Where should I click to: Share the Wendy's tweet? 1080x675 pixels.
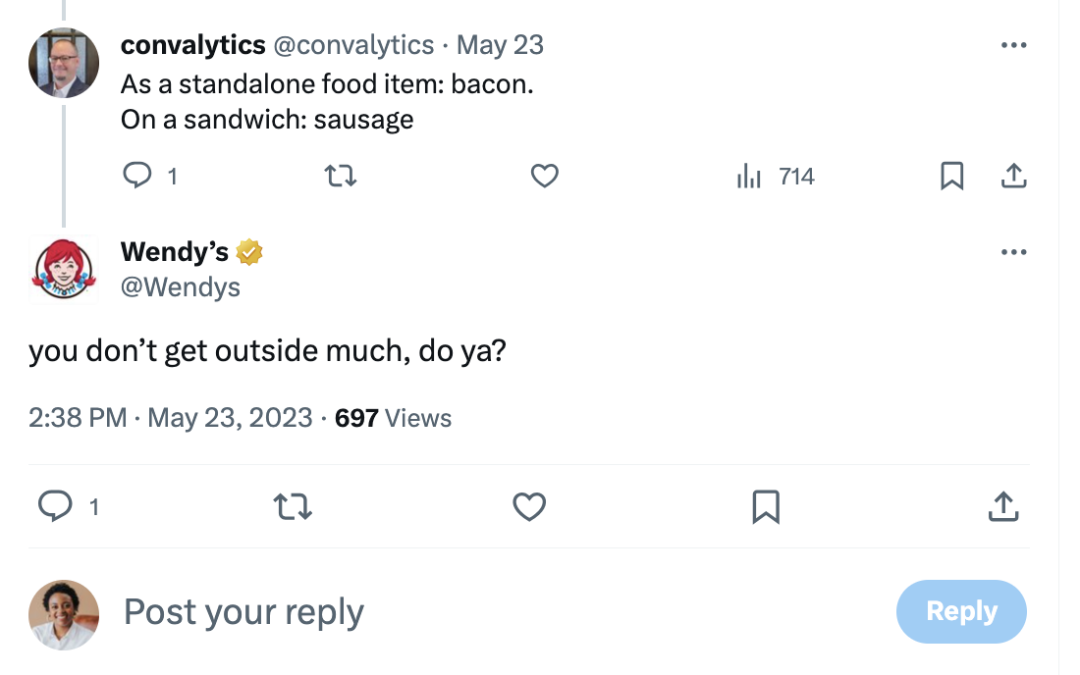click(x=1003, y=507)
